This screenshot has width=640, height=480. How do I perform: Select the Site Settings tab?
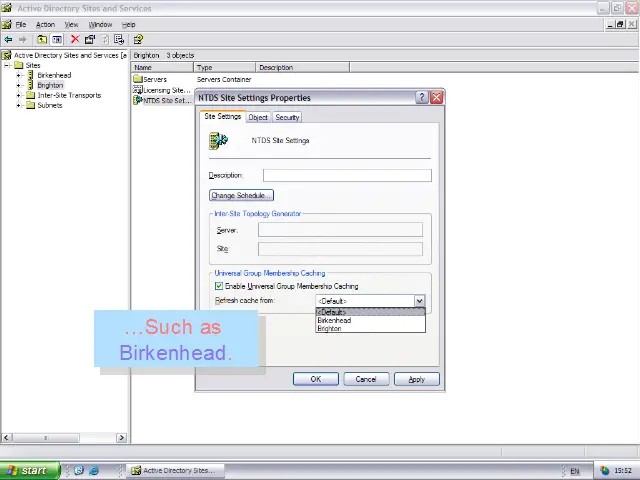pyautogui.click(x=222, y=116)
